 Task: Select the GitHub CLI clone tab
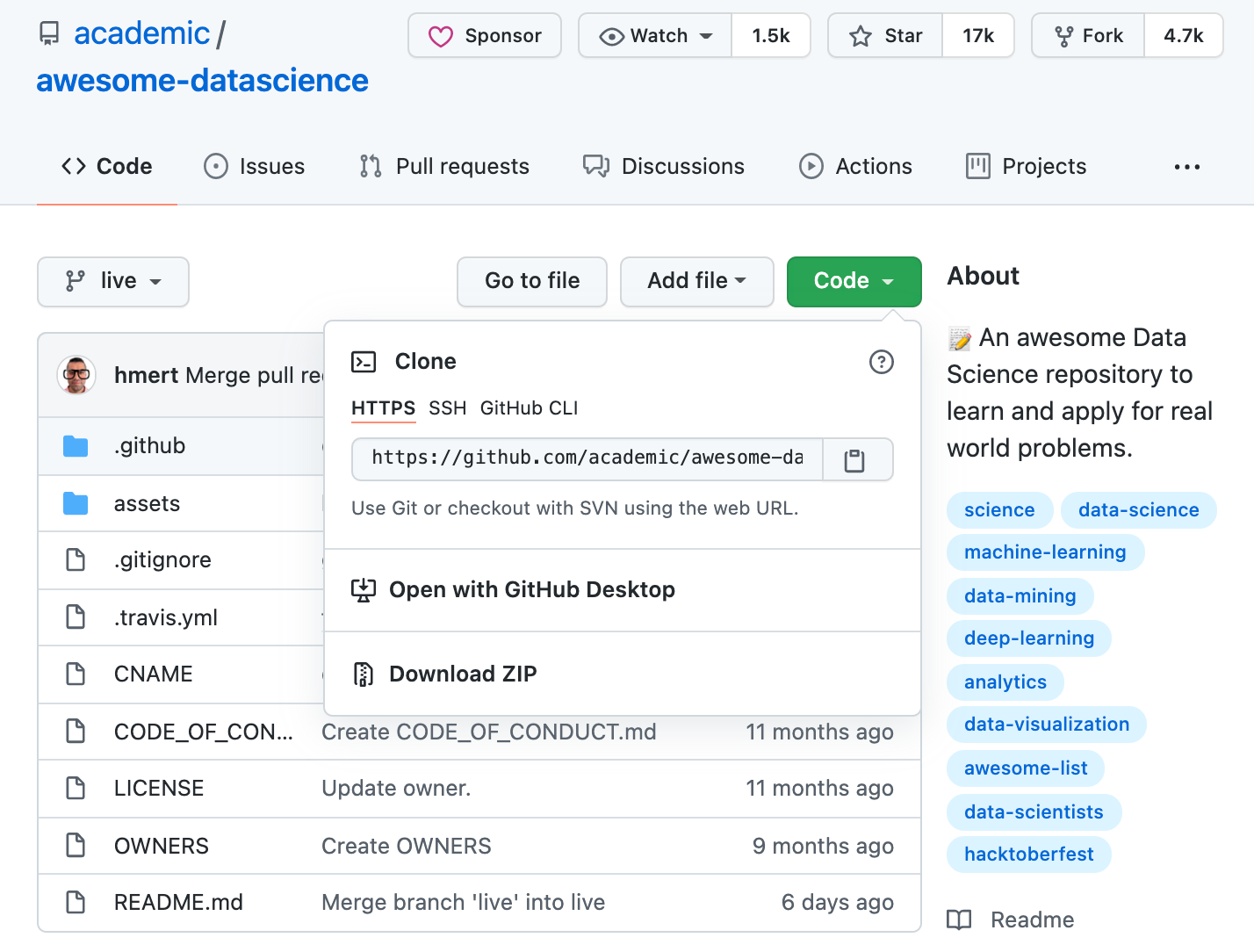pyautogui.click(x=529, y=408)
